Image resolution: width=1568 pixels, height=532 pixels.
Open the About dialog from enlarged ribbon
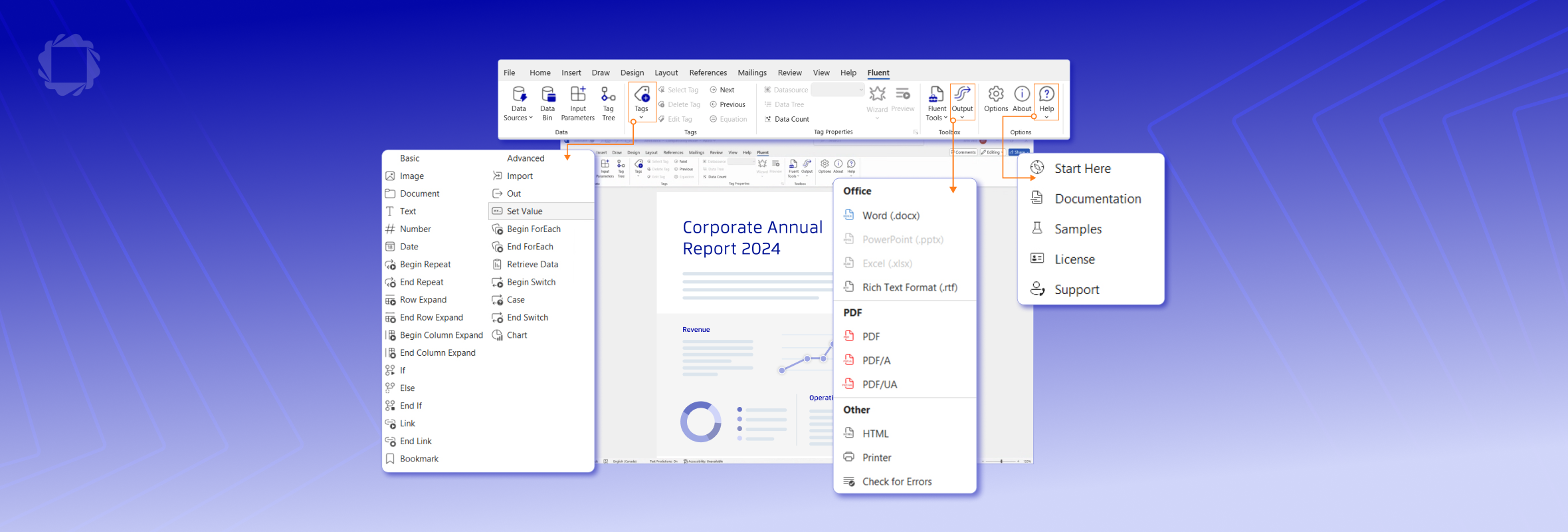[x=1022, y=100]
